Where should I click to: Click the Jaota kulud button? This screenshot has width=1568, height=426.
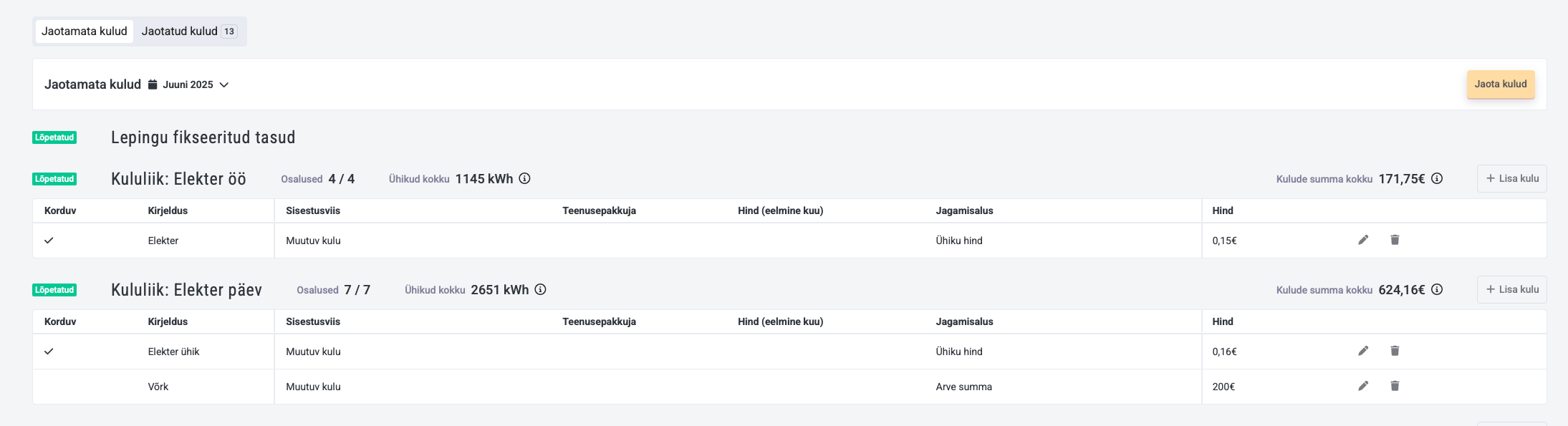click(1501, 84)
